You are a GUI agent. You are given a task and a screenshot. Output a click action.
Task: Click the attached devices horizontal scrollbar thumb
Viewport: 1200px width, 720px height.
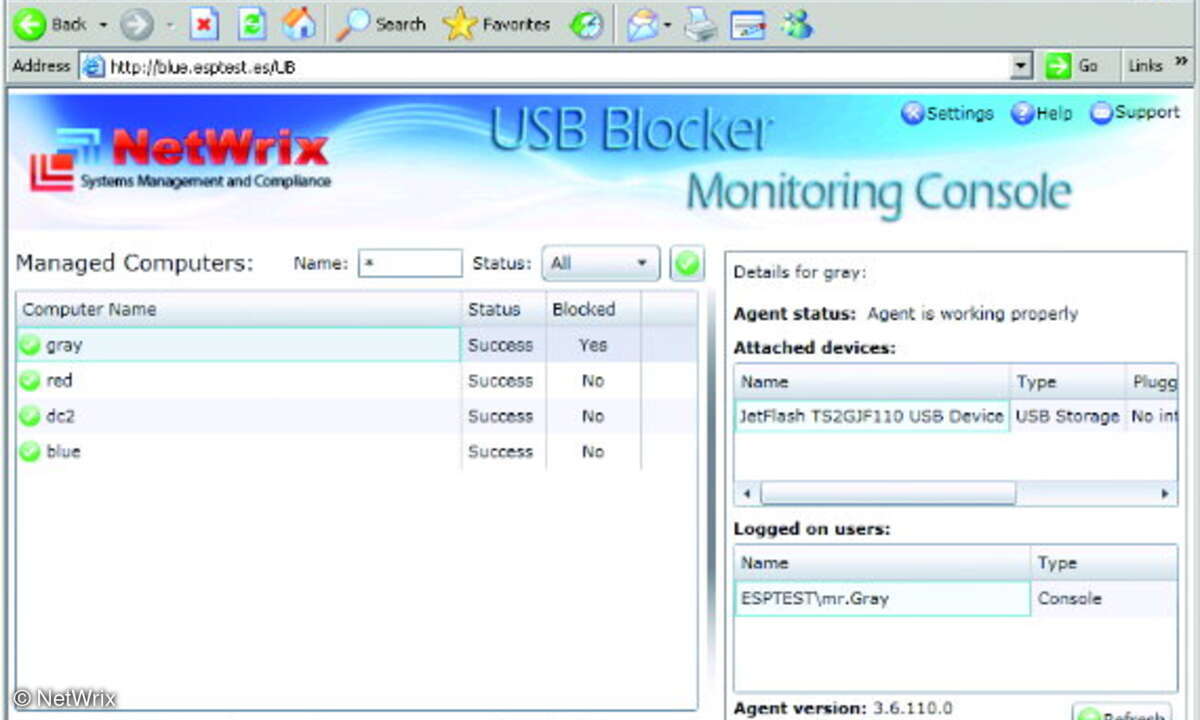click(x=888, y=494)
